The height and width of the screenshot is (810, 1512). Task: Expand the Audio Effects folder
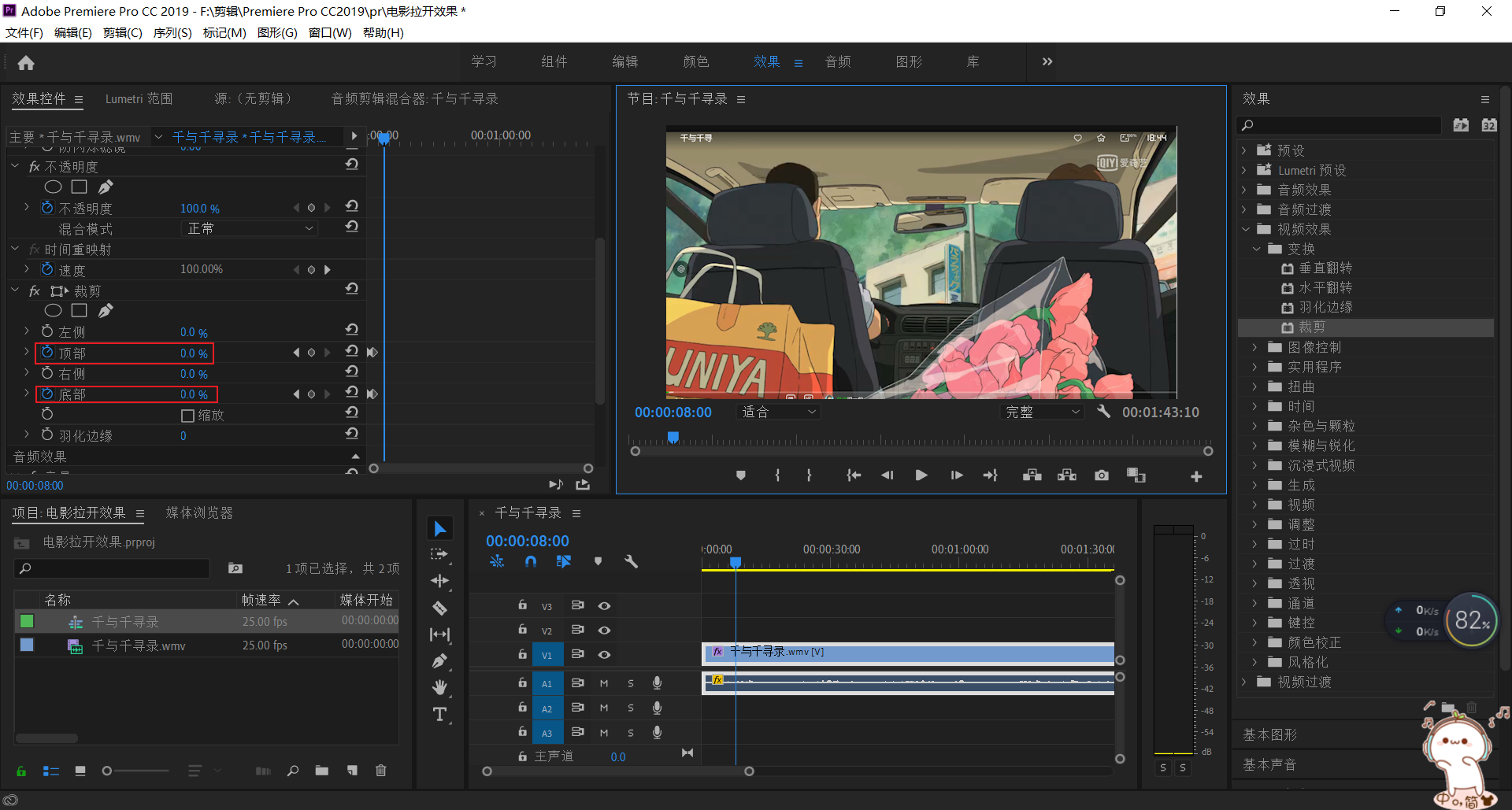pos(1244,190)
